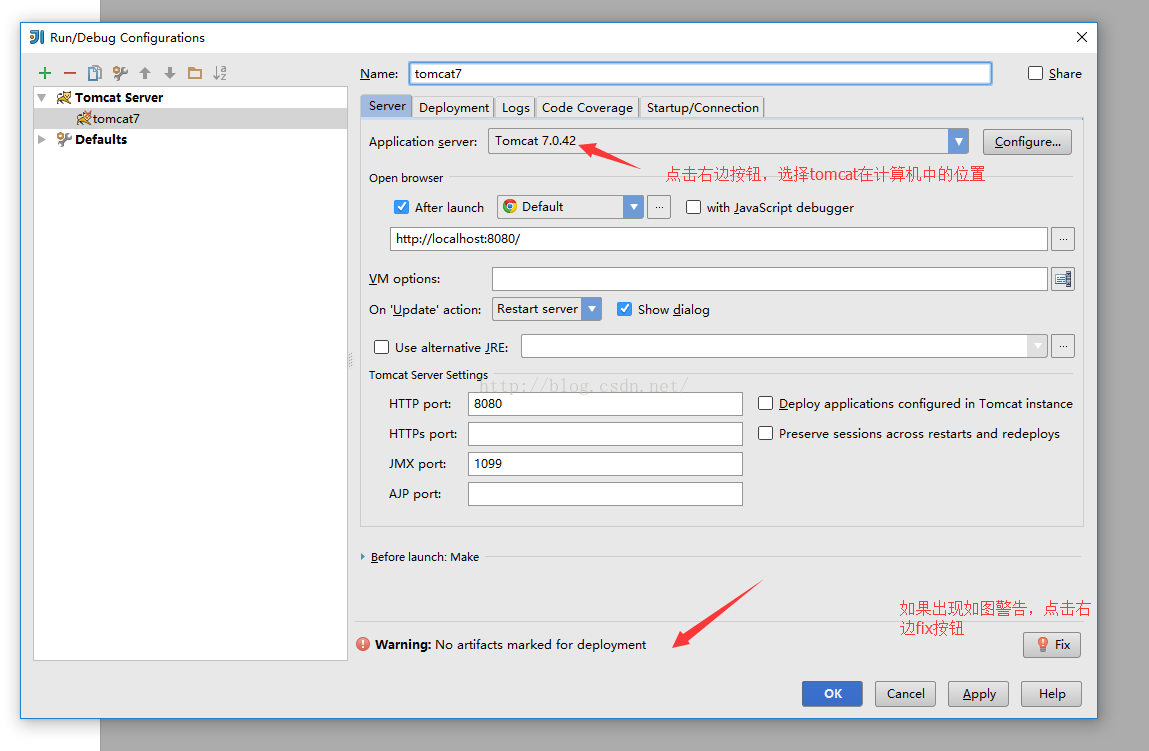Image resolution: width=1149 pixels, height=751 pixels.
Task: Click HTTPs port field
Action: [605, 434]
